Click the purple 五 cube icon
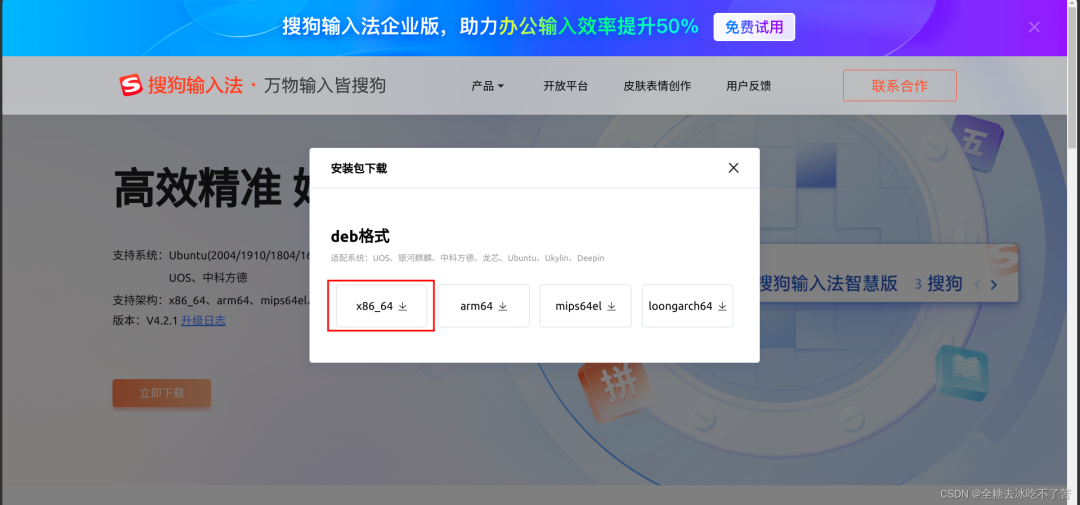1080x505 pixels. click(x=974, y=142)
